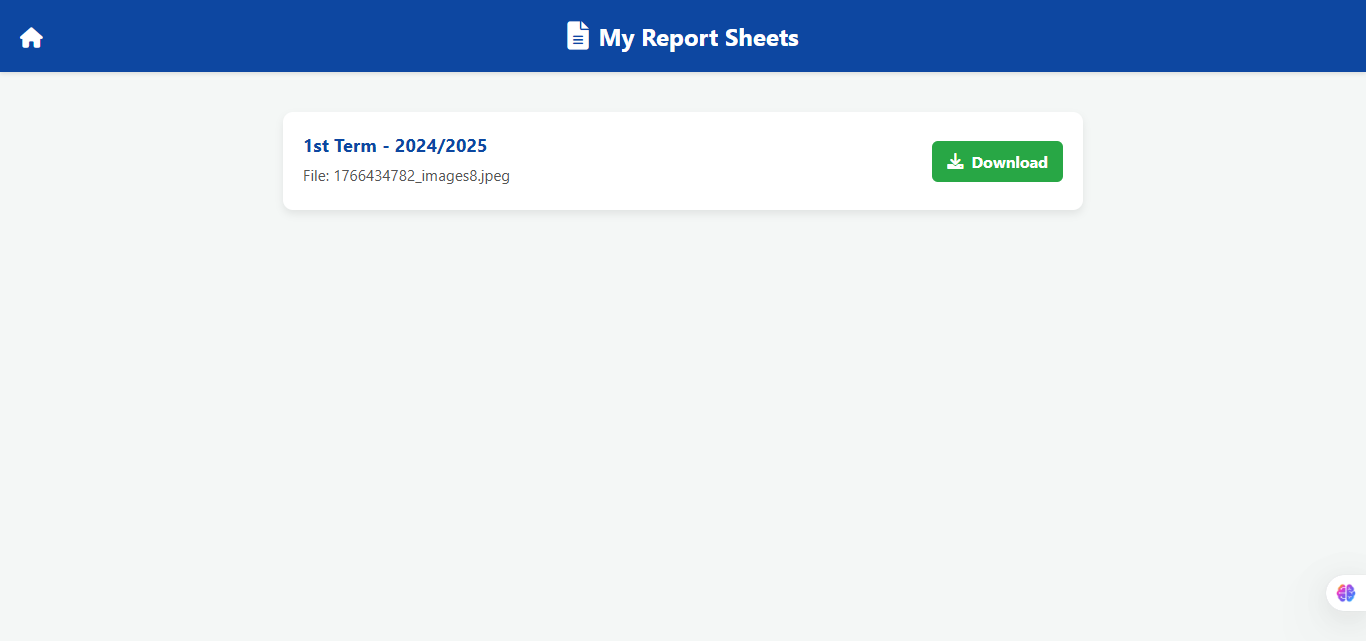This screenshot has height=641, width=1366.
Task: Click the "File:" label in report card
Action: pyautogui.click(x=316, y=176)
